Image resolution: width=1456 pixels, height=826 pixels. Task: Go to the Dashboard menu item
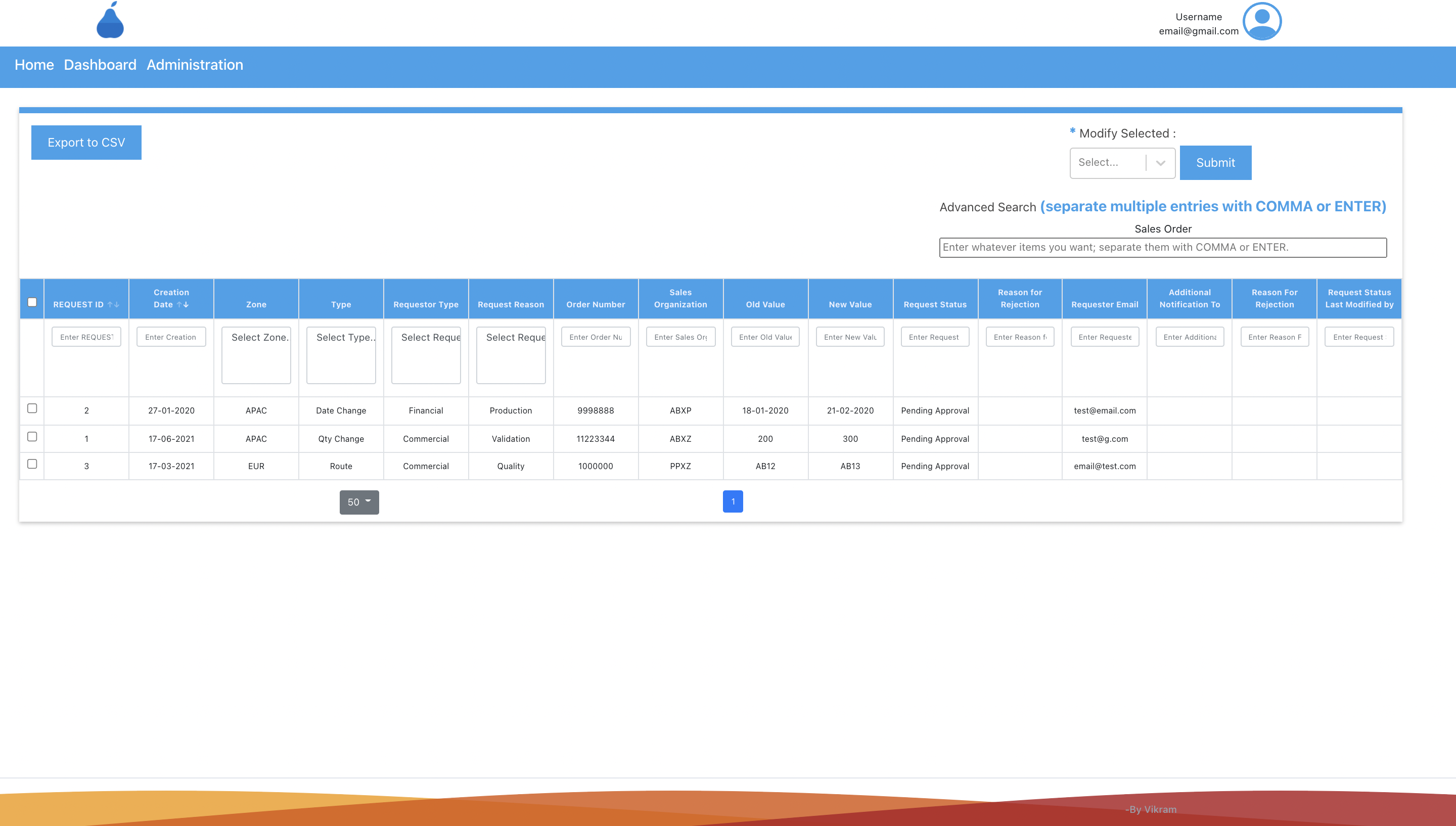100,65
